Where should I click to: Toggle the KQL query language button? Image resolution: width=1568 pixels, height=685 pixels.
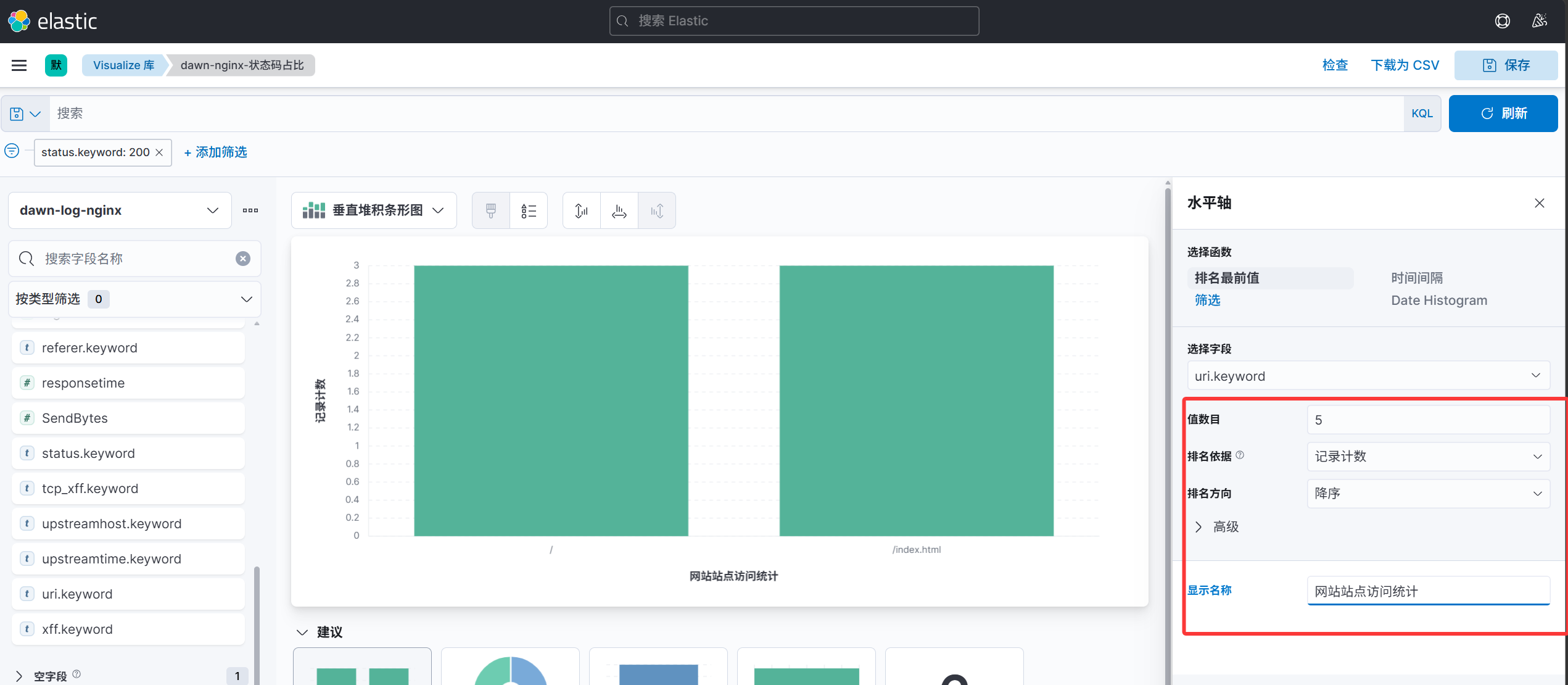pos(1422,114)
